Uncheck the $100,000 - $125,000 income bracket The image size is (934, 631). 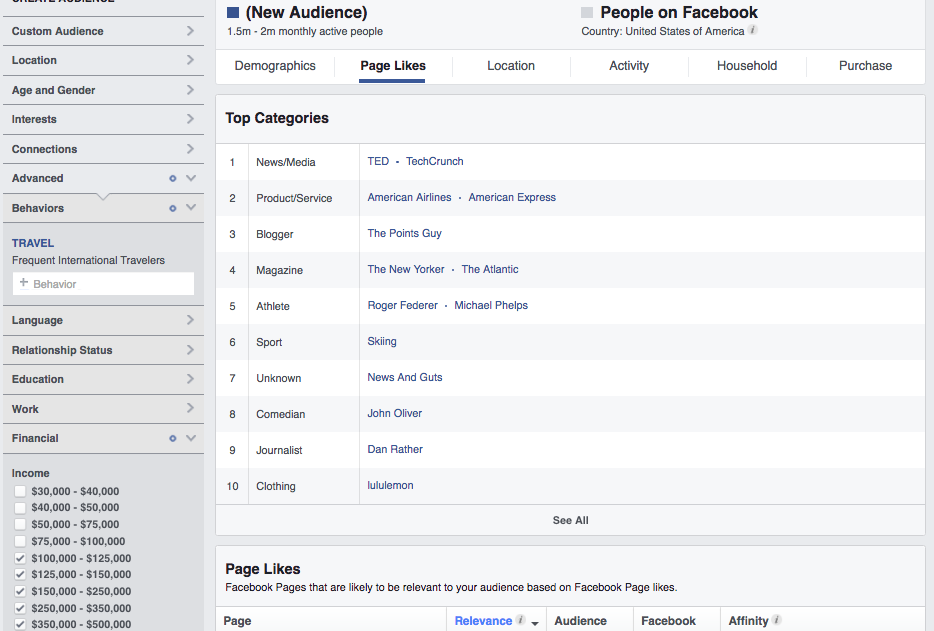[20, 558]
